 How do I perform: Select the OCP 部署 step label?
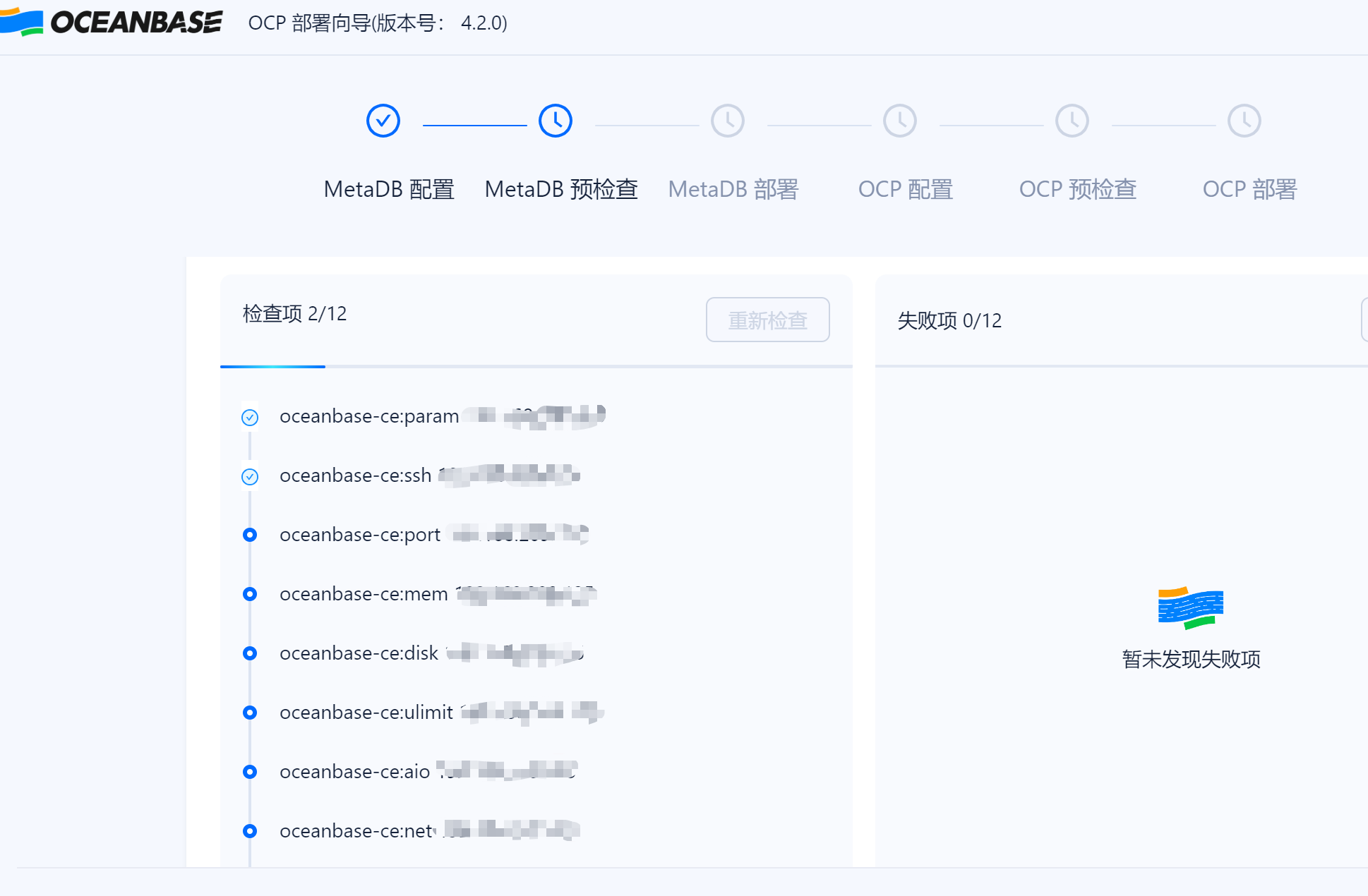(x=1250, y=189)
